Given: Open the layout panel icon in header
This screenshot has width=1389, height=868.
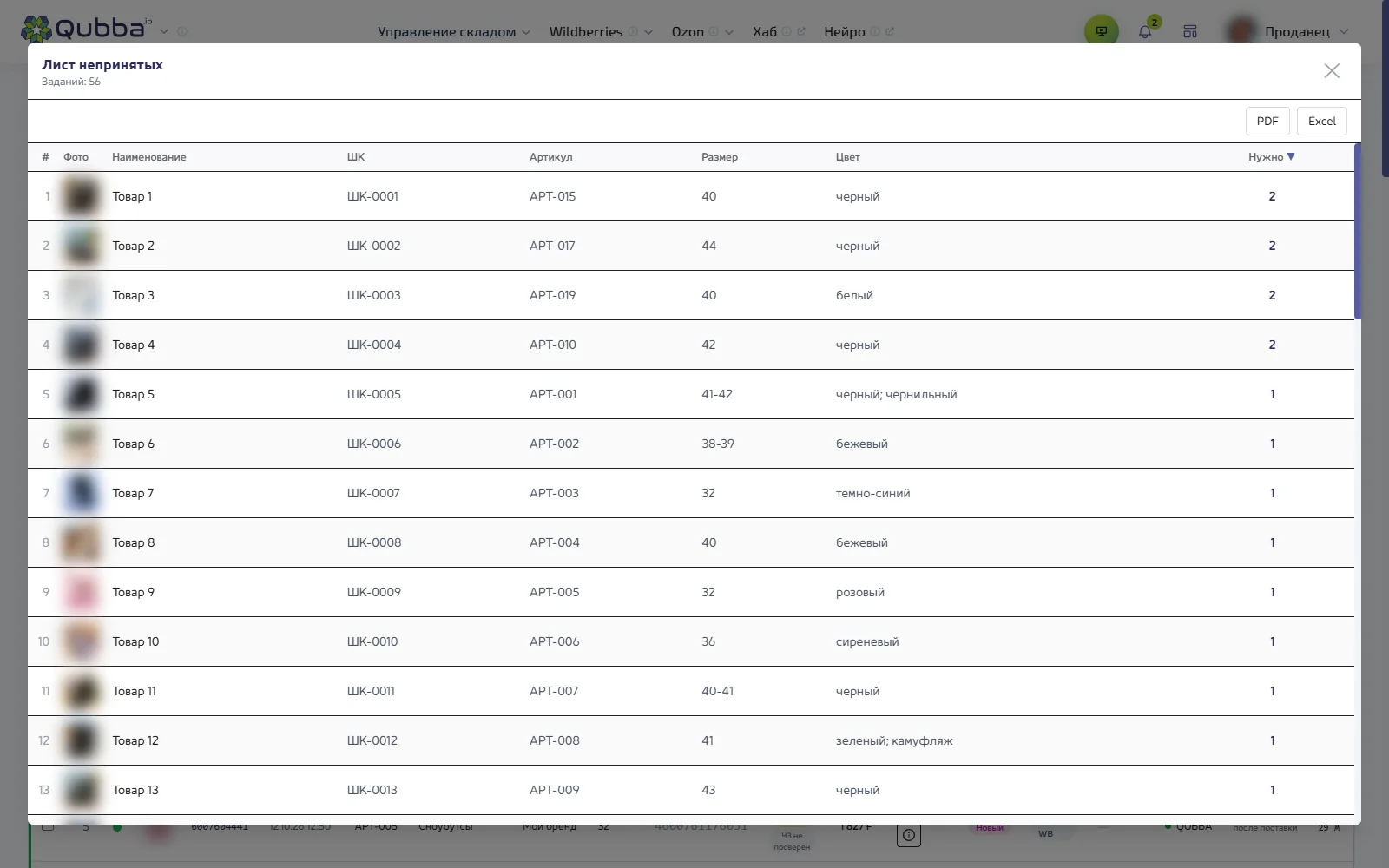Looking at the screenshot, I should [1190, 31].
